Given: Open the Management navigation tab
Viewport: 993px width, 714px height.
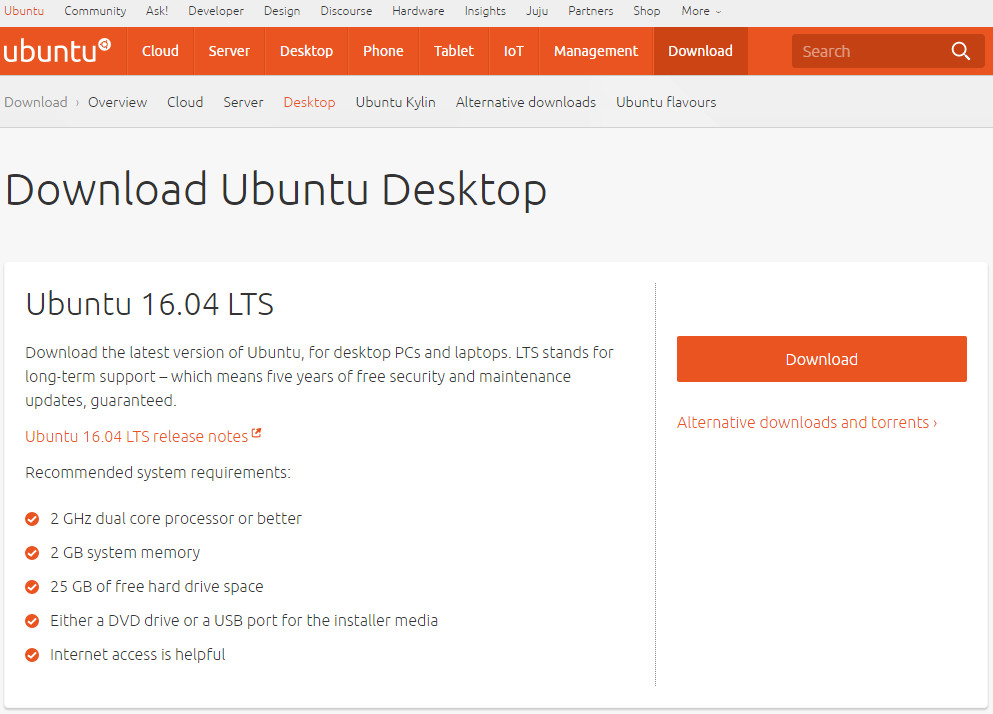Looking at the screenshot, I should click(596, 51).
